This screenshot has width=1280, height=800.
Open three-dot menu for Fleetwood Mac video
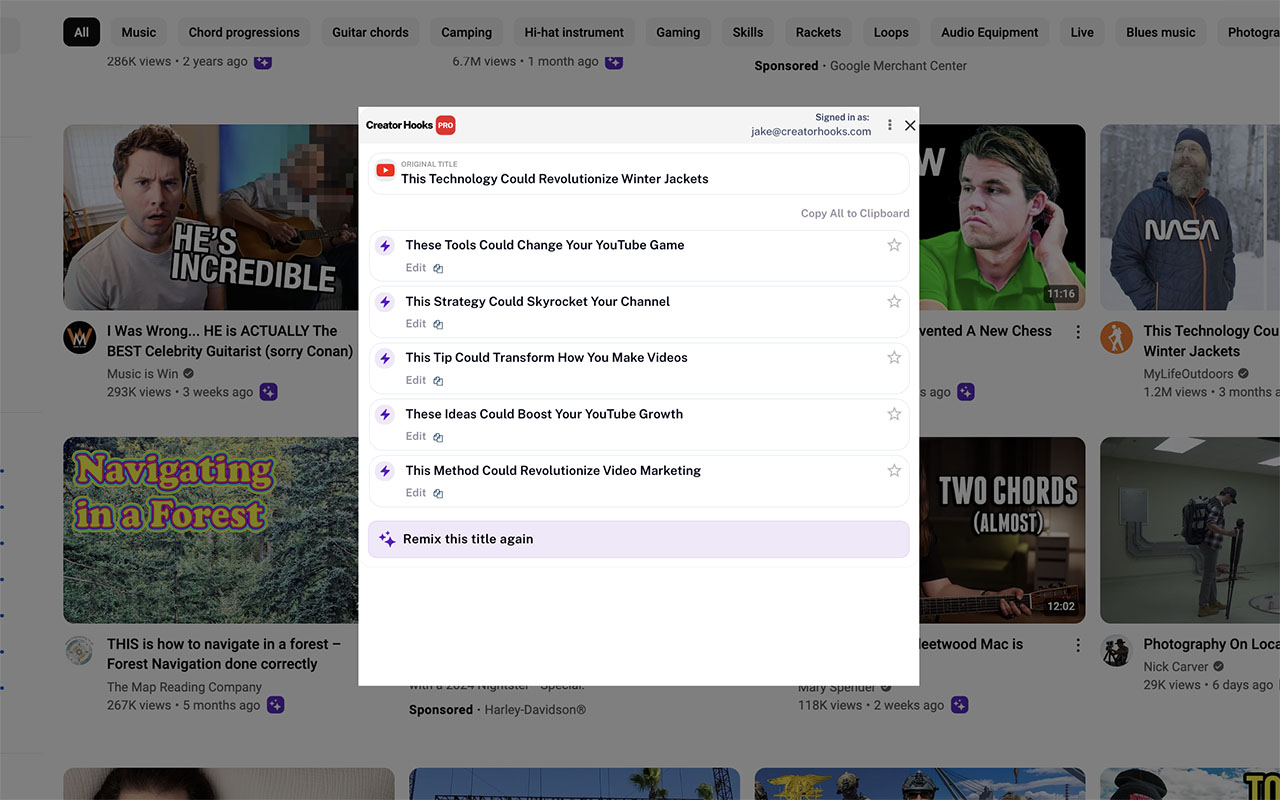1078,645
